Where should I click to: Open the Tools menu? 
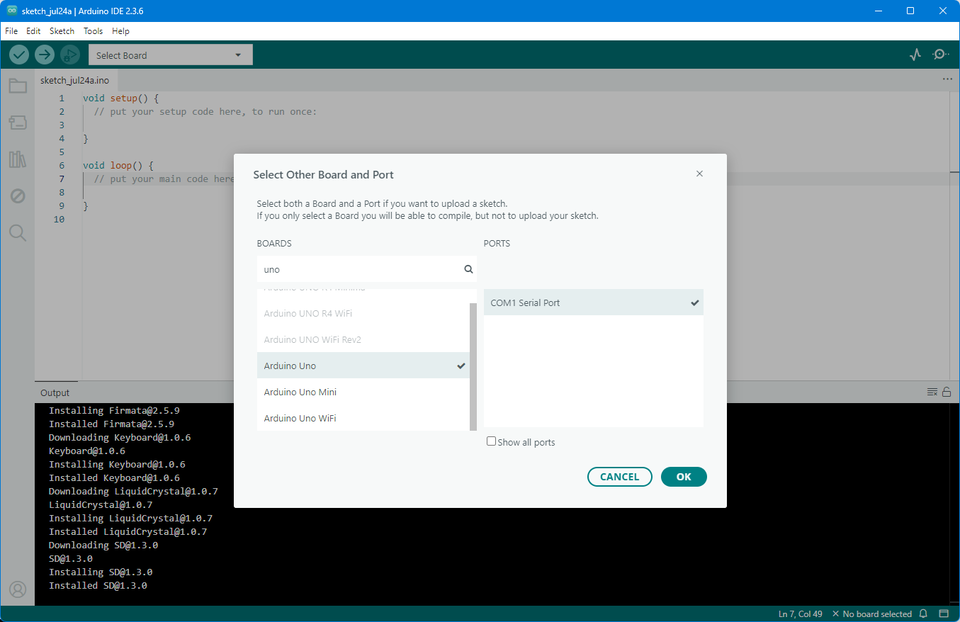[x=93, y=30]
